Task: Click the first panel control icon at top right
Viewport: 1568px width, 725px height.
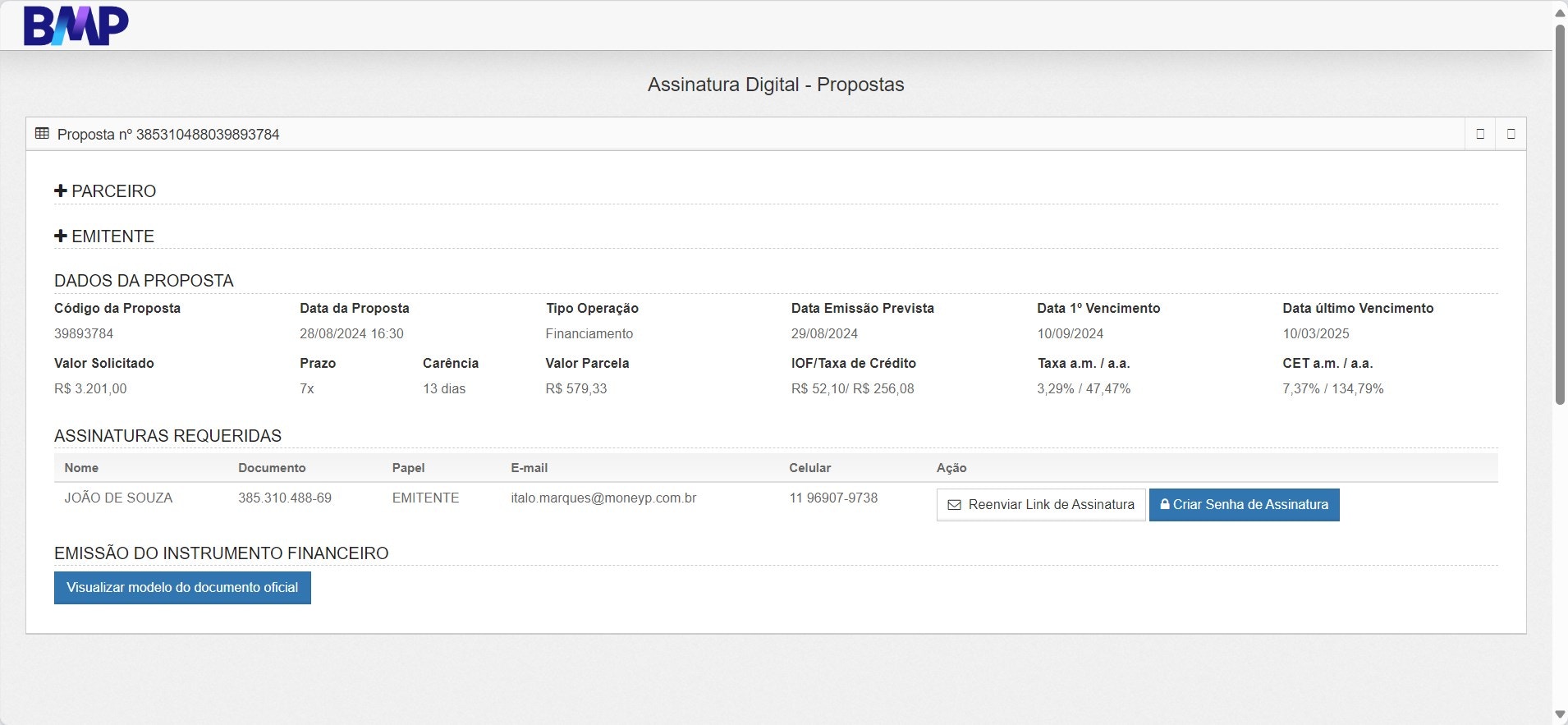Action: pyautogui.click(x=1480, y=134)
